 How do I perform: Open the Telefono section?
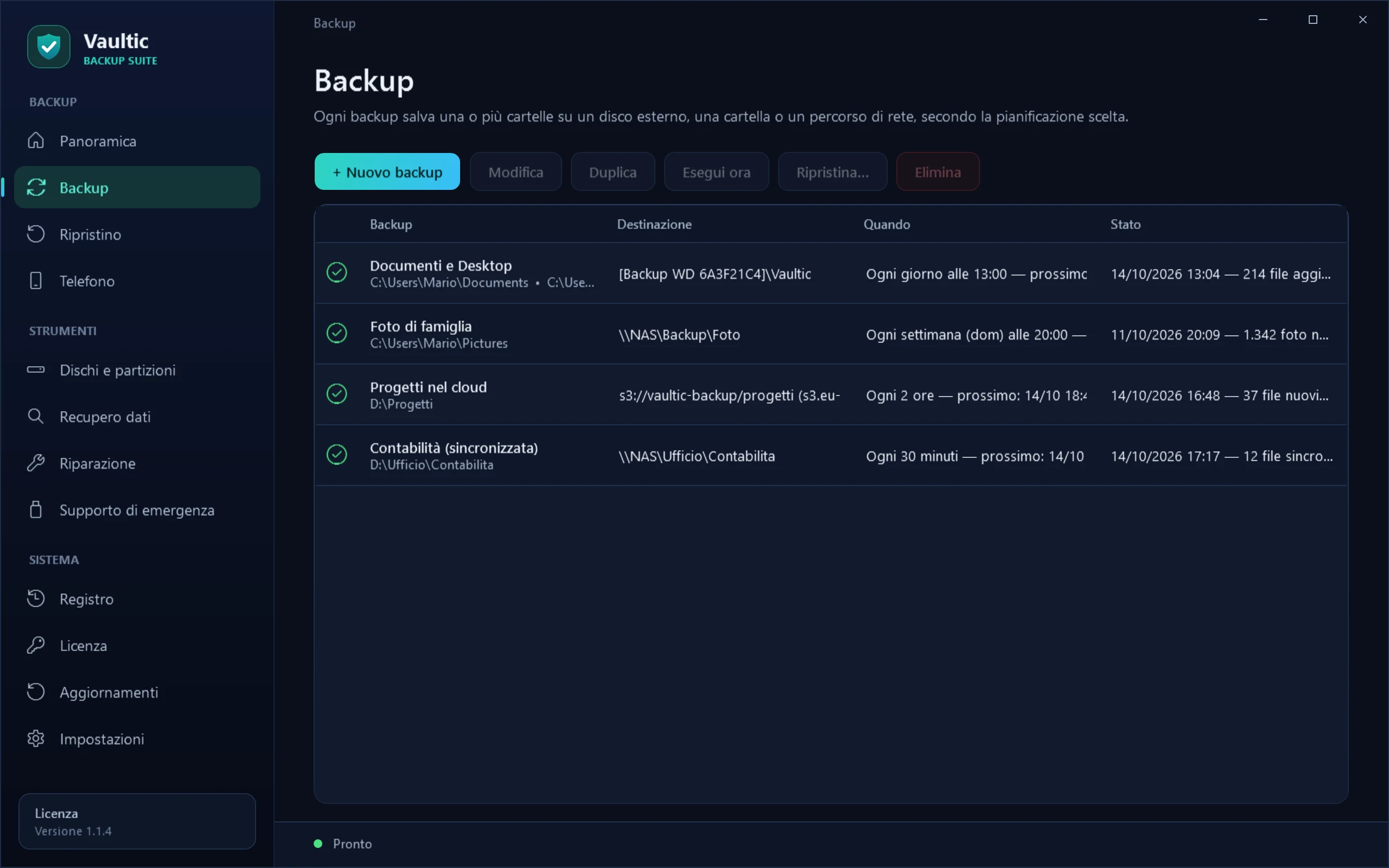tap(137, 280)
